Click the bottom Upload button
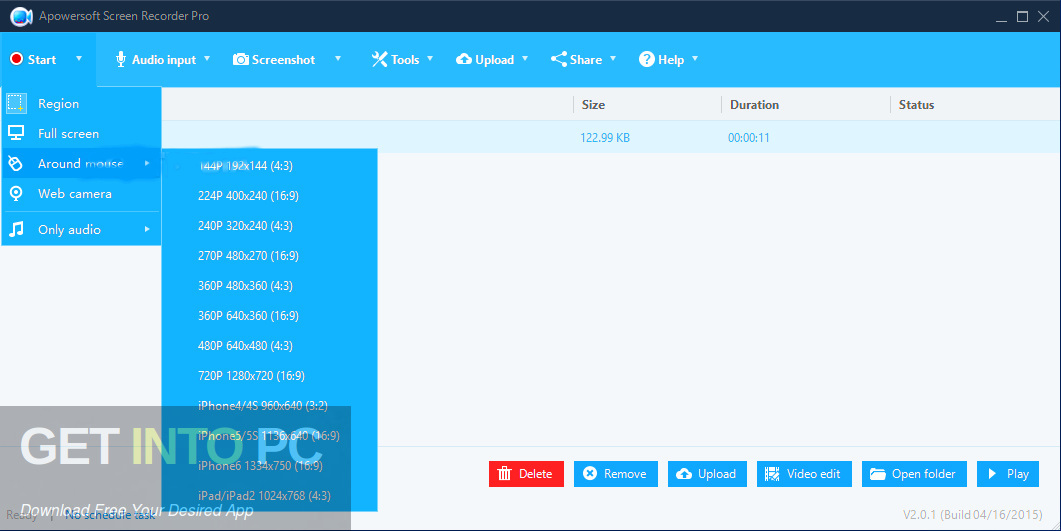 pos(707,474)
